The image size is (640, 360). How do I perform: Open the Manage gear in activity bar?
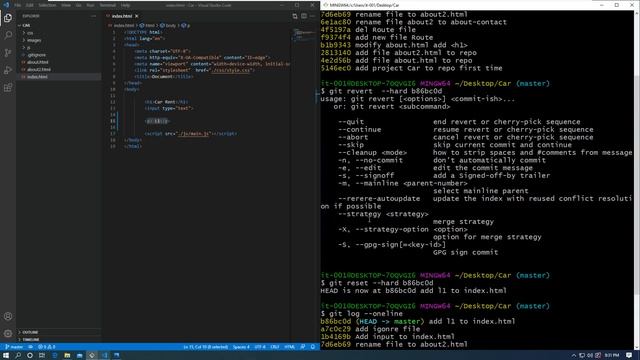(x=8, y=333)
